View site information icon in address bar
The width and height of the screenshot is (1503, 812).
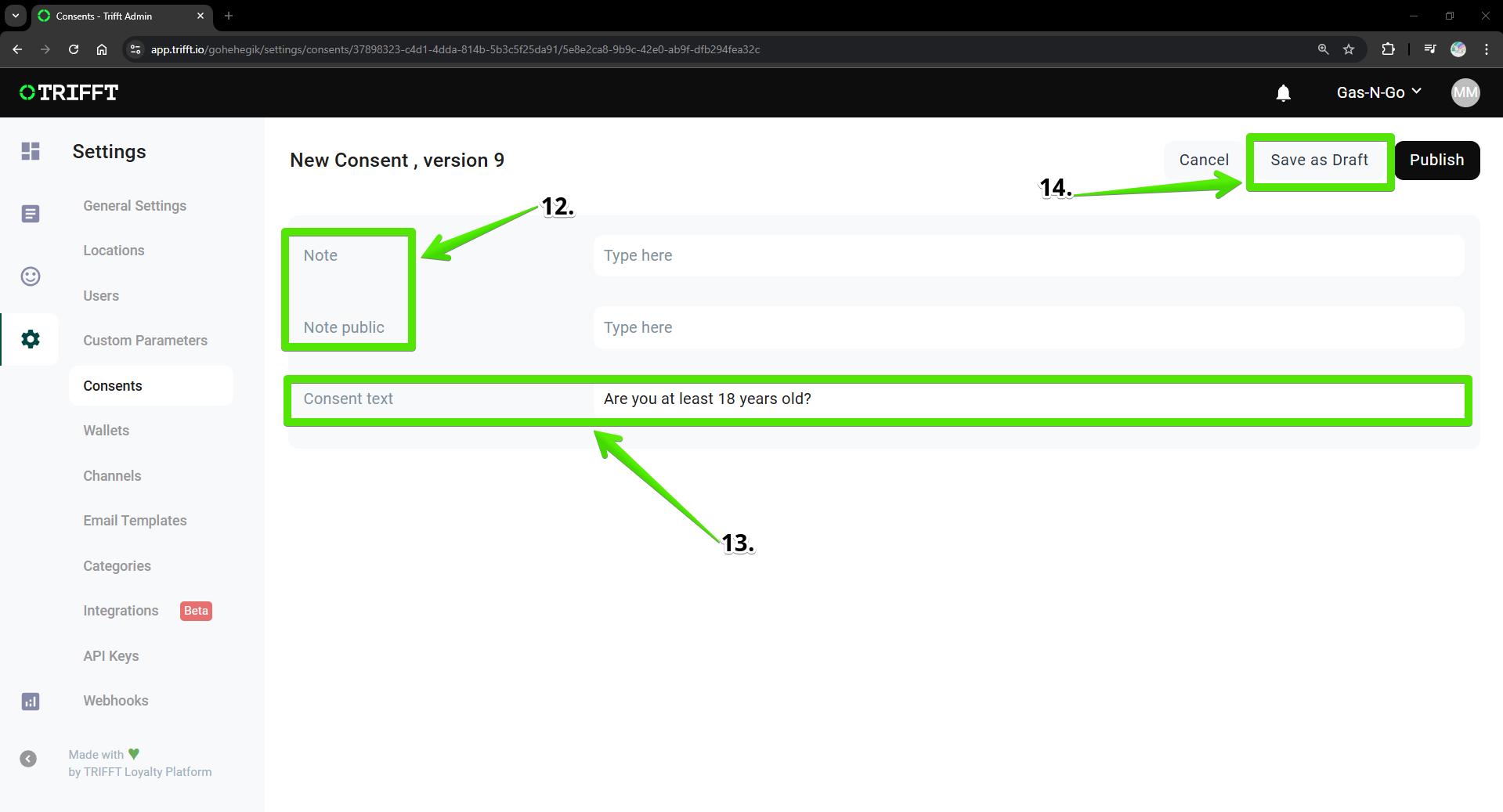tap(135, 49)
